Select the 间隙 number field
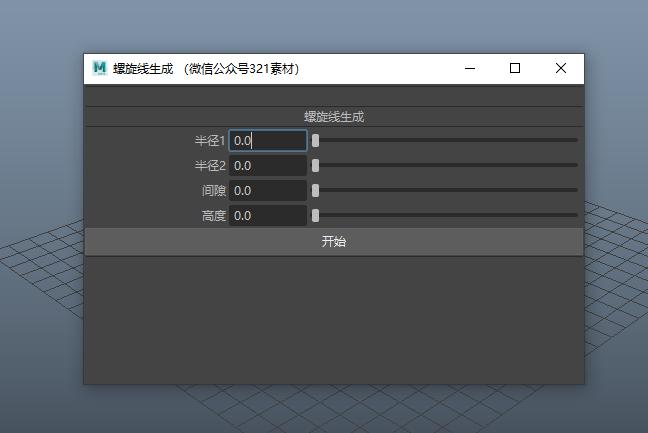Image resolution: width=648 pixels, height=433 pixels. tap(268, 191)
